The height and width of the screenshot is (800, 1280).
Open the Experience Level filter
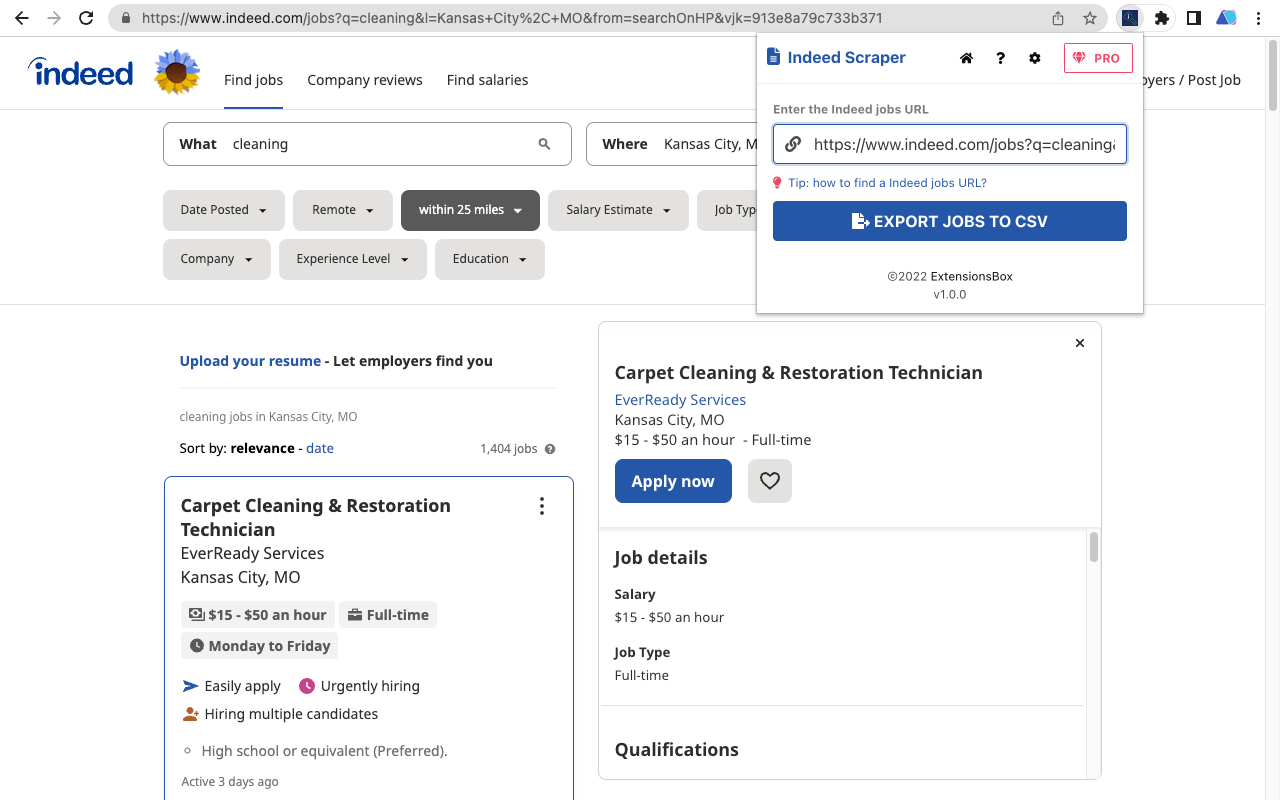(x=352, y=259)
